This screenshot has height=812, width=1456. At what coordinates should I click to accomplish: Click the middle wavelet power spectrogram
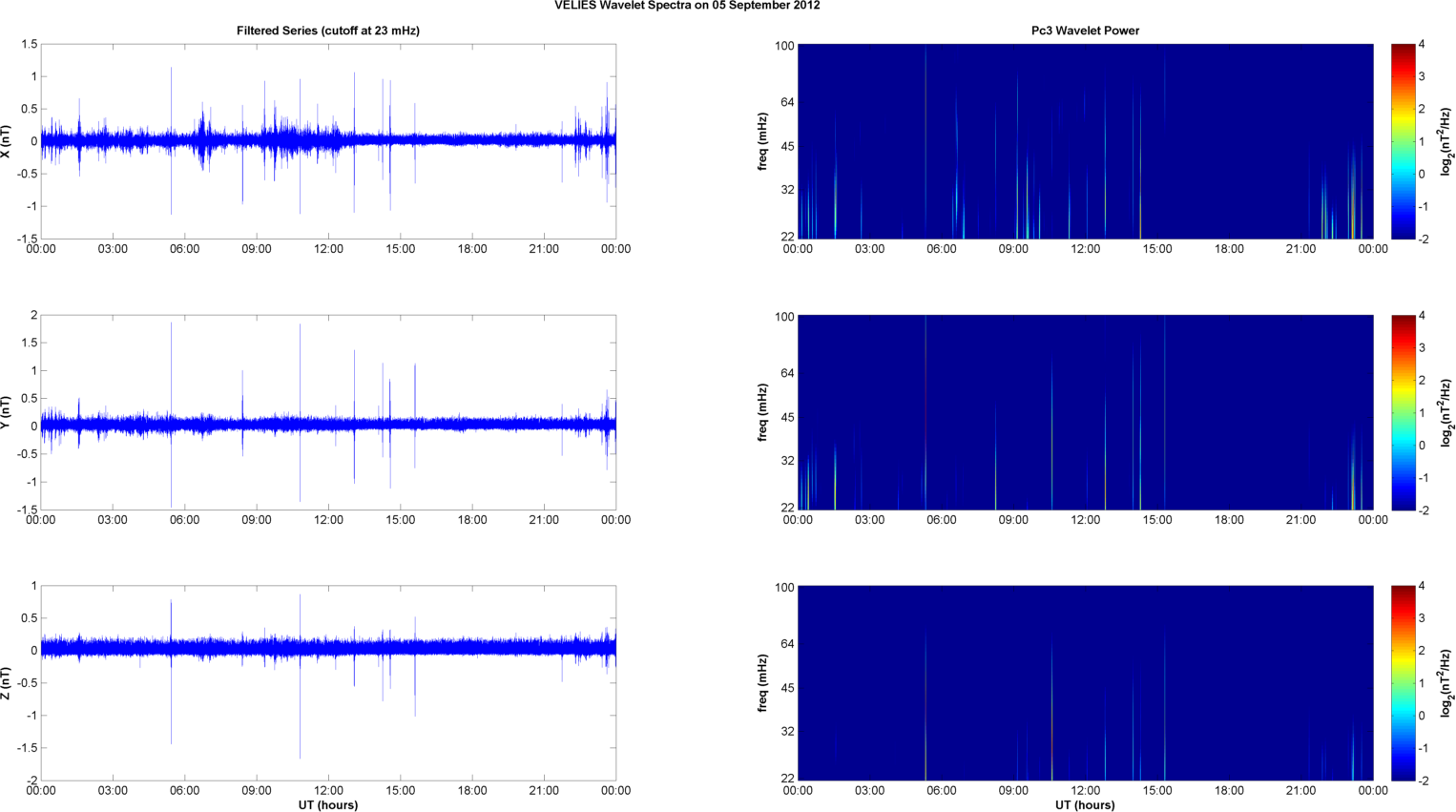[1085, 412]
